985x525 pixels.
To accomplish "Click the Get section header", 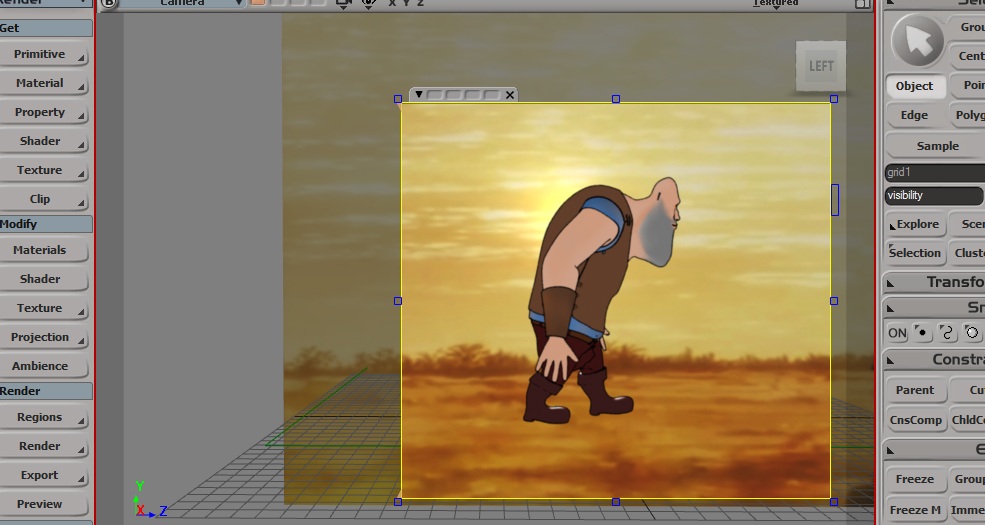I will (x=46, y=28).
